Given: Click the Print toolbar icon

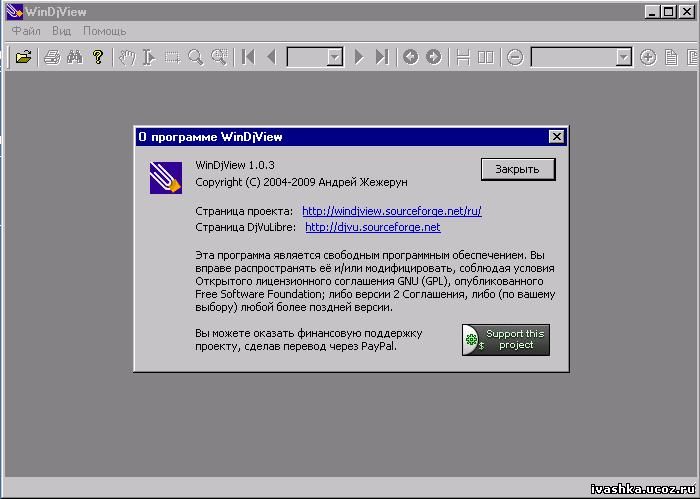Looking at the screenshot, I should tap(52, 57).
